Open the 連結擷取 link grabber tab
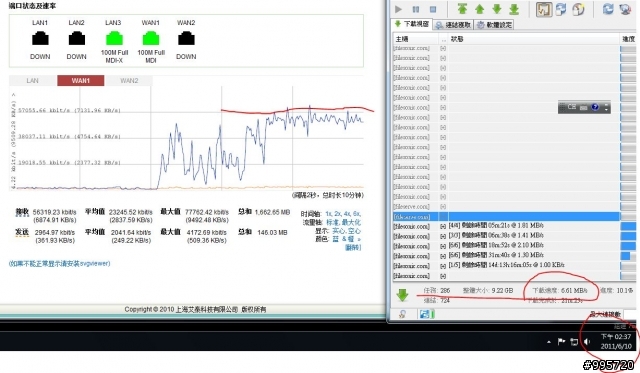 click(453, 25)
